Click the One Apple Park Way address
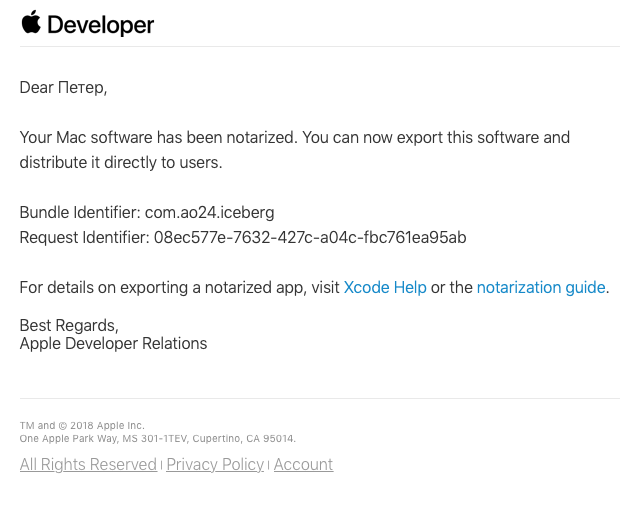This screenshot has width=640, height=514. (157, 439)
